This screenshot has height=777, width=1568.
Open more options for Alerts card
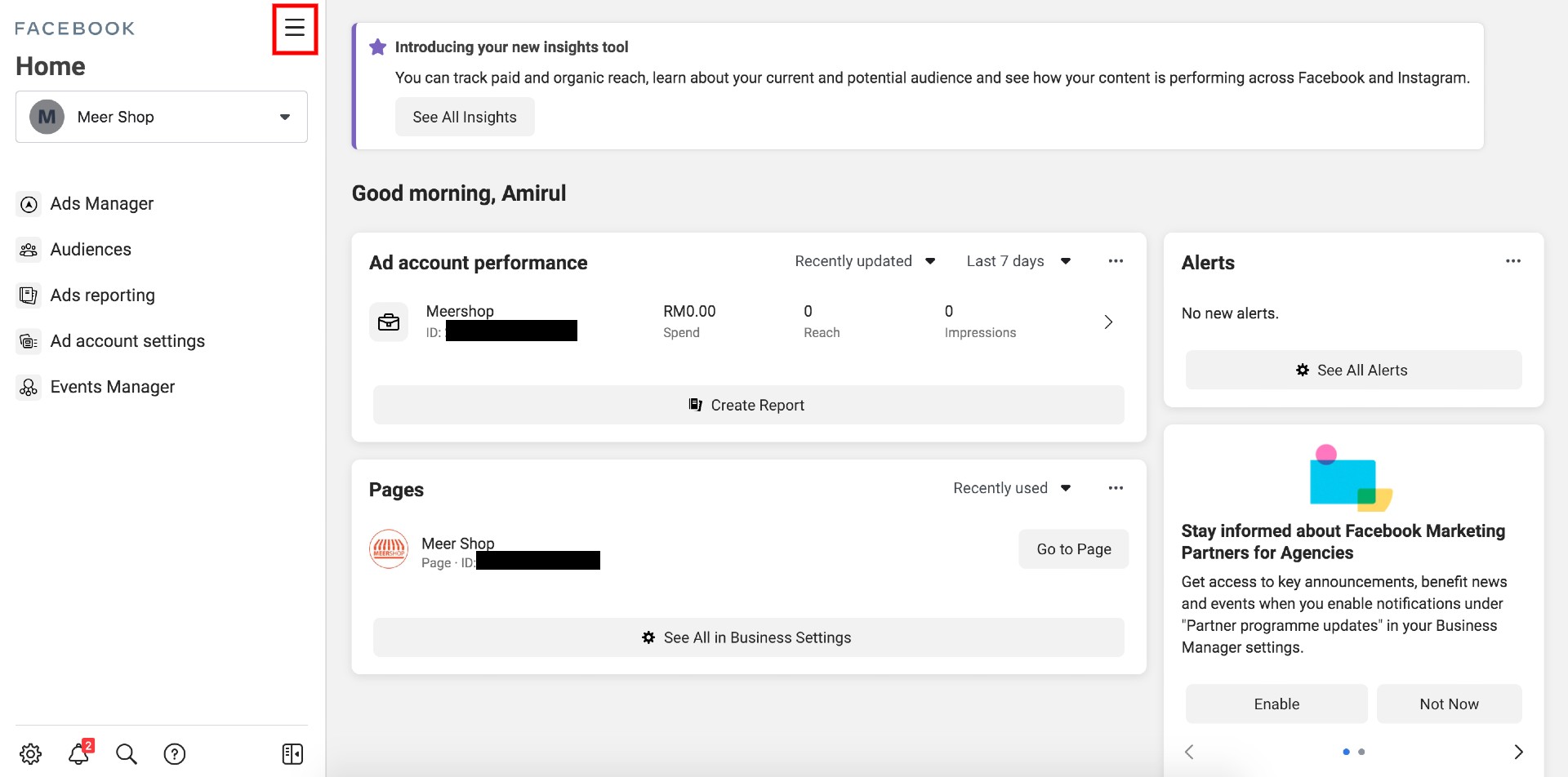(1513, 261)
